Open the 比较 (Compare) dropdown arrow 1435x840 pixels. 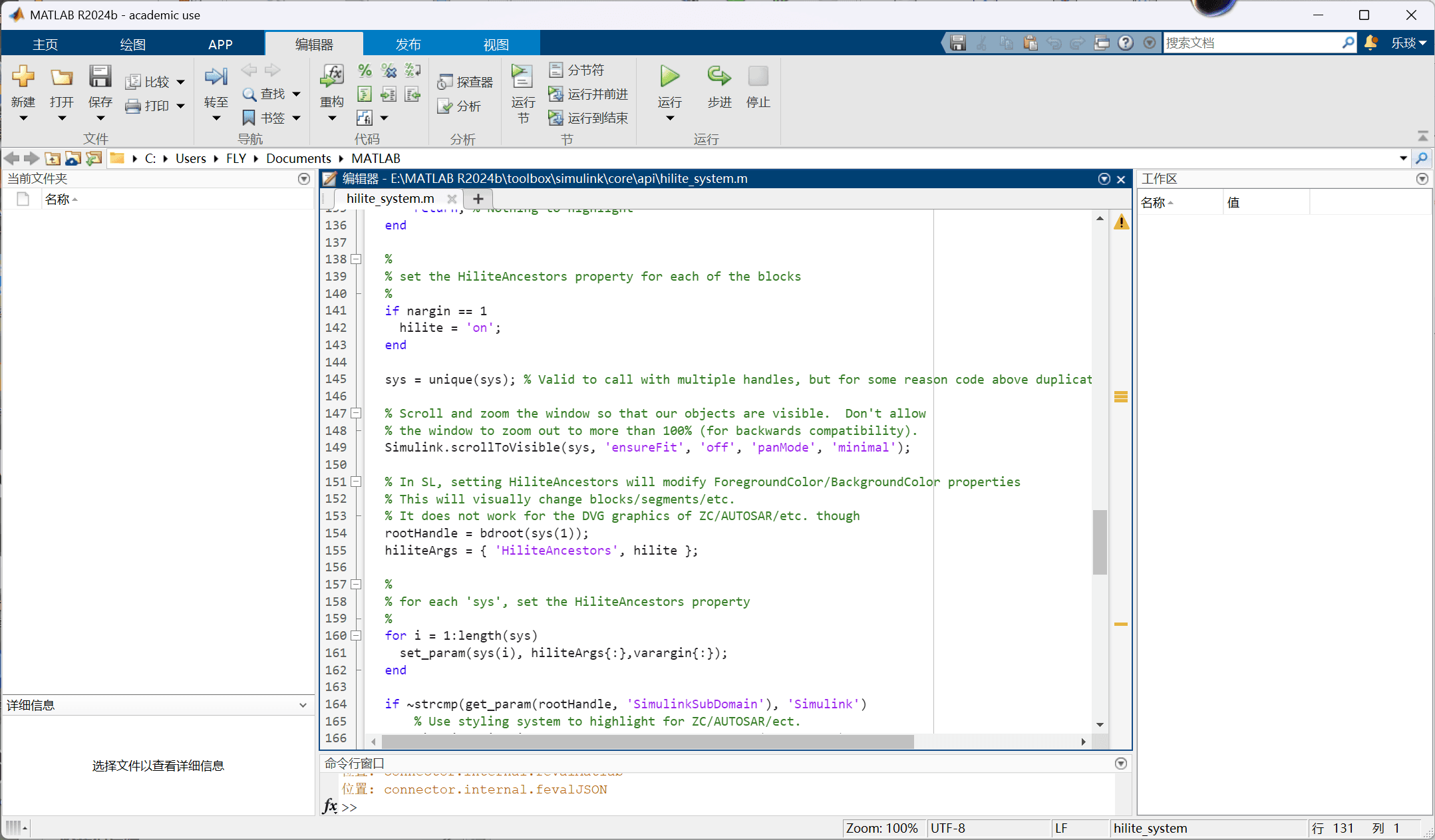coord(181,82)
